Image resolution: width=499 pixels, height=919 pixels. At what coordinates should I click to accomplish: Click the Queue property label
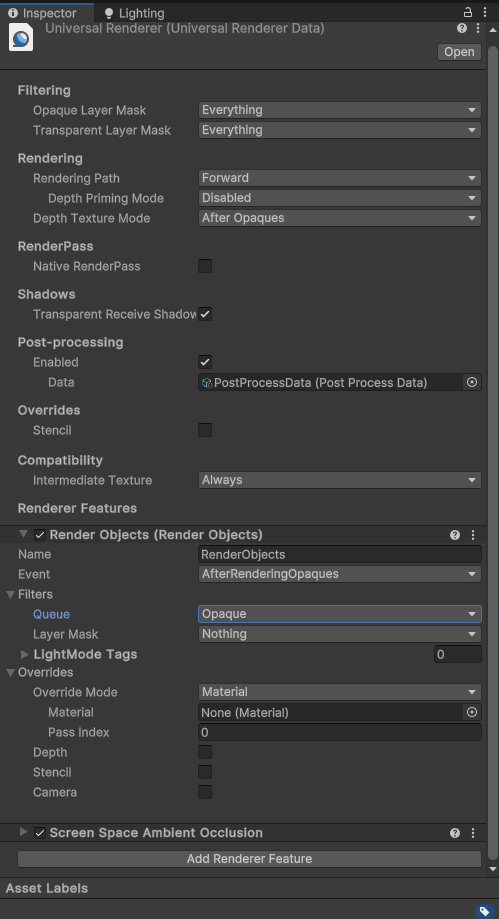(51, 614)
